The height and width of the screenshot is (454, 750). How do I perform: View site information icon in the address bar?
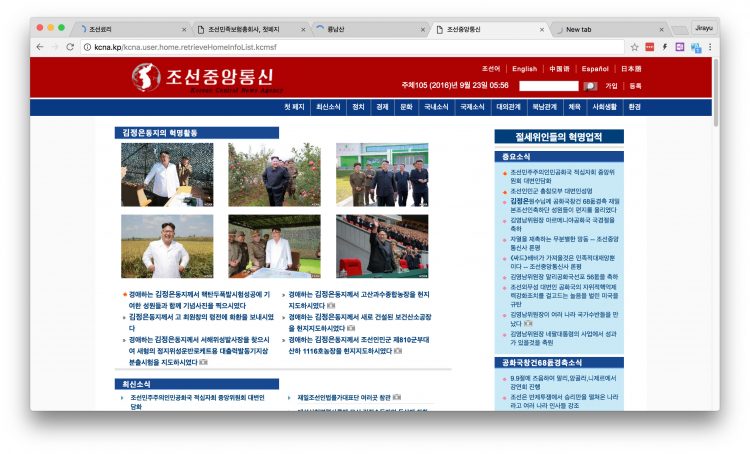tap(88, 47)
